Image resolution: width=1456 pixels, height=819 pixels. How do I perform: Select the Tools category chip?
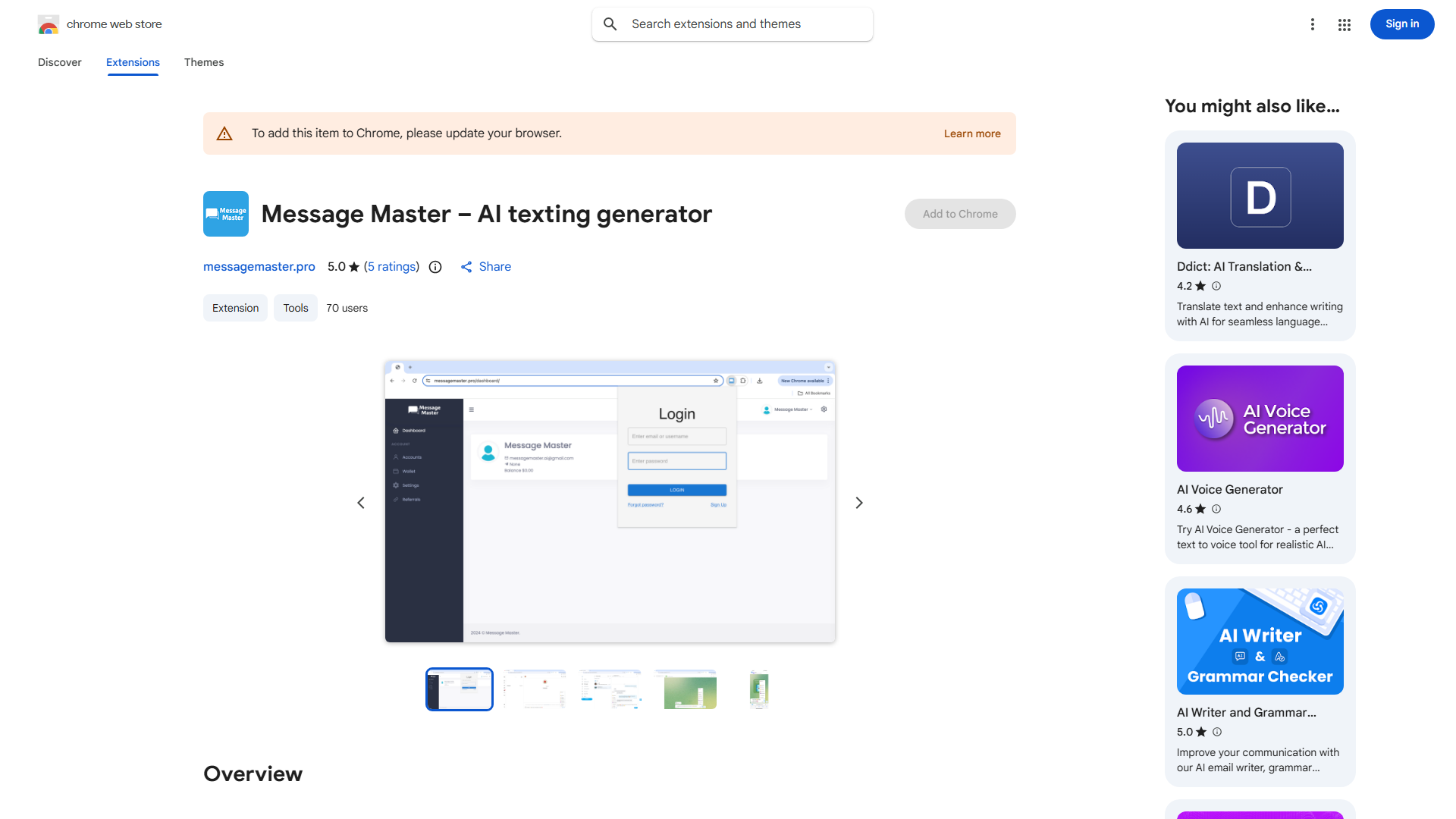pos(295,308)
